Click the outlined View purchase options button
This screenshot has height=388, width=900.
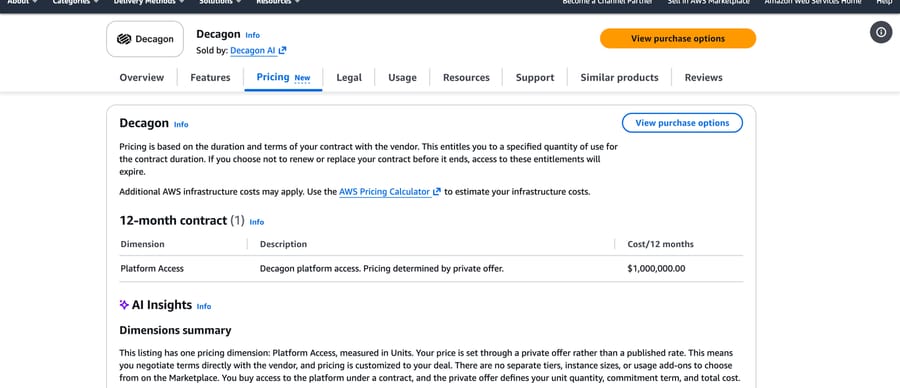pos(682,123)
